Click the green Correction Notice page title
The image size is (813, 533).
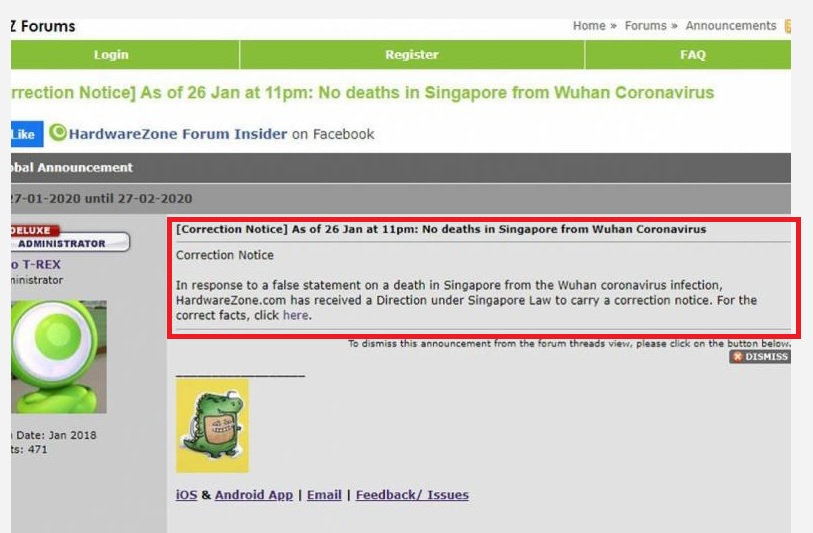(362, 93)
